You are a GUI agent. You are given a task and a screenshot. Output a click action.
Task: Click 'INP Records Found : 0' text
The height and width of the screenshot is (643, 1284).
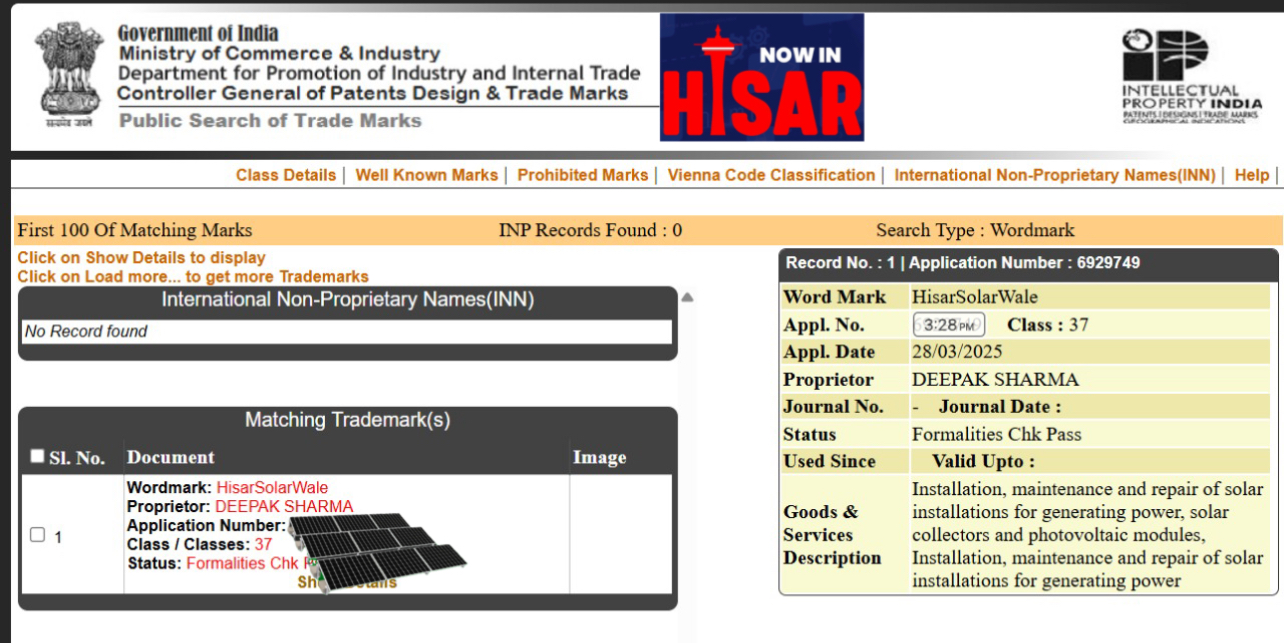[590, 230]
